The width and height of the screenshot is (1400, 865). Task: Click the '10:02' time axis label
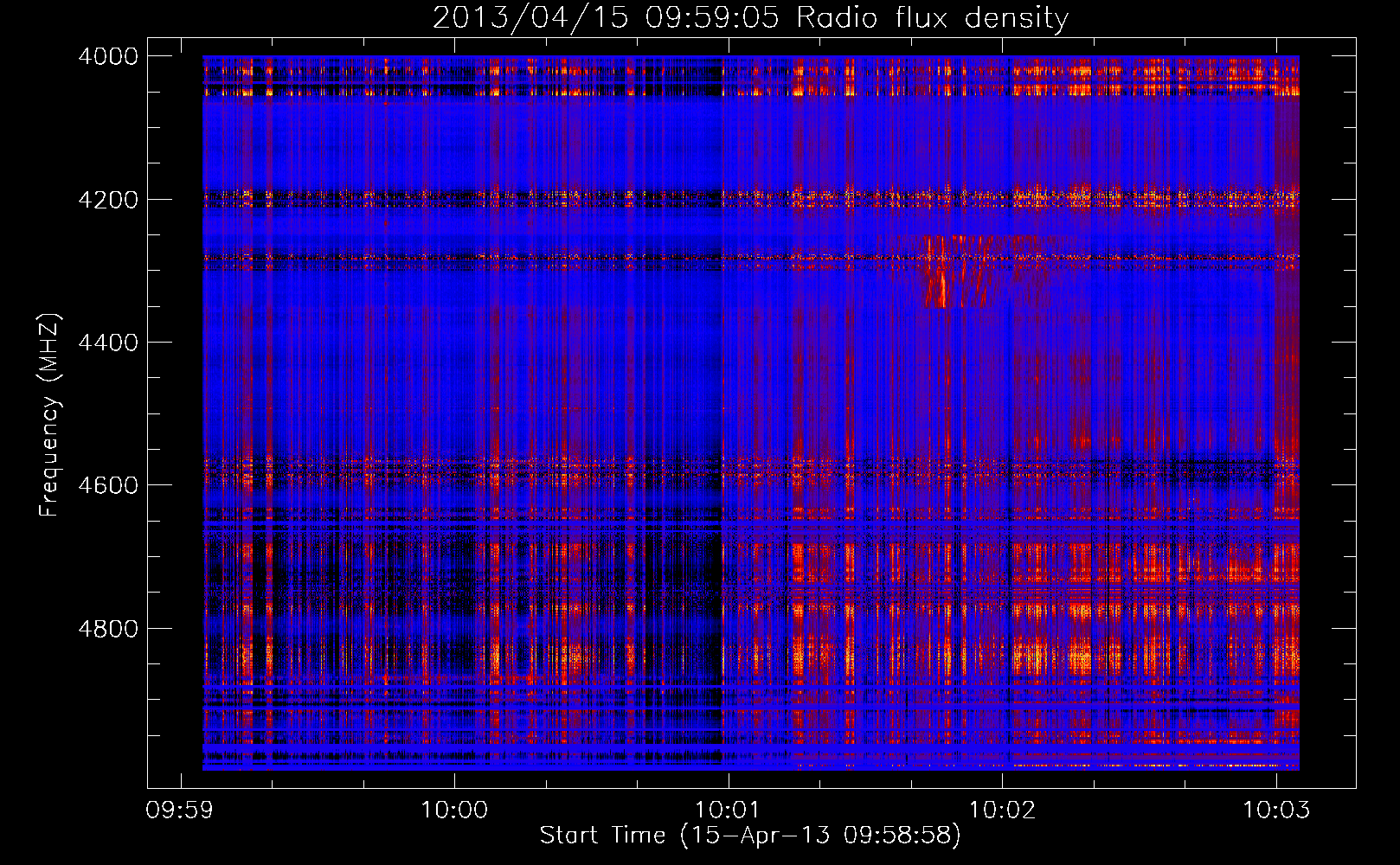click(1002, 811)
